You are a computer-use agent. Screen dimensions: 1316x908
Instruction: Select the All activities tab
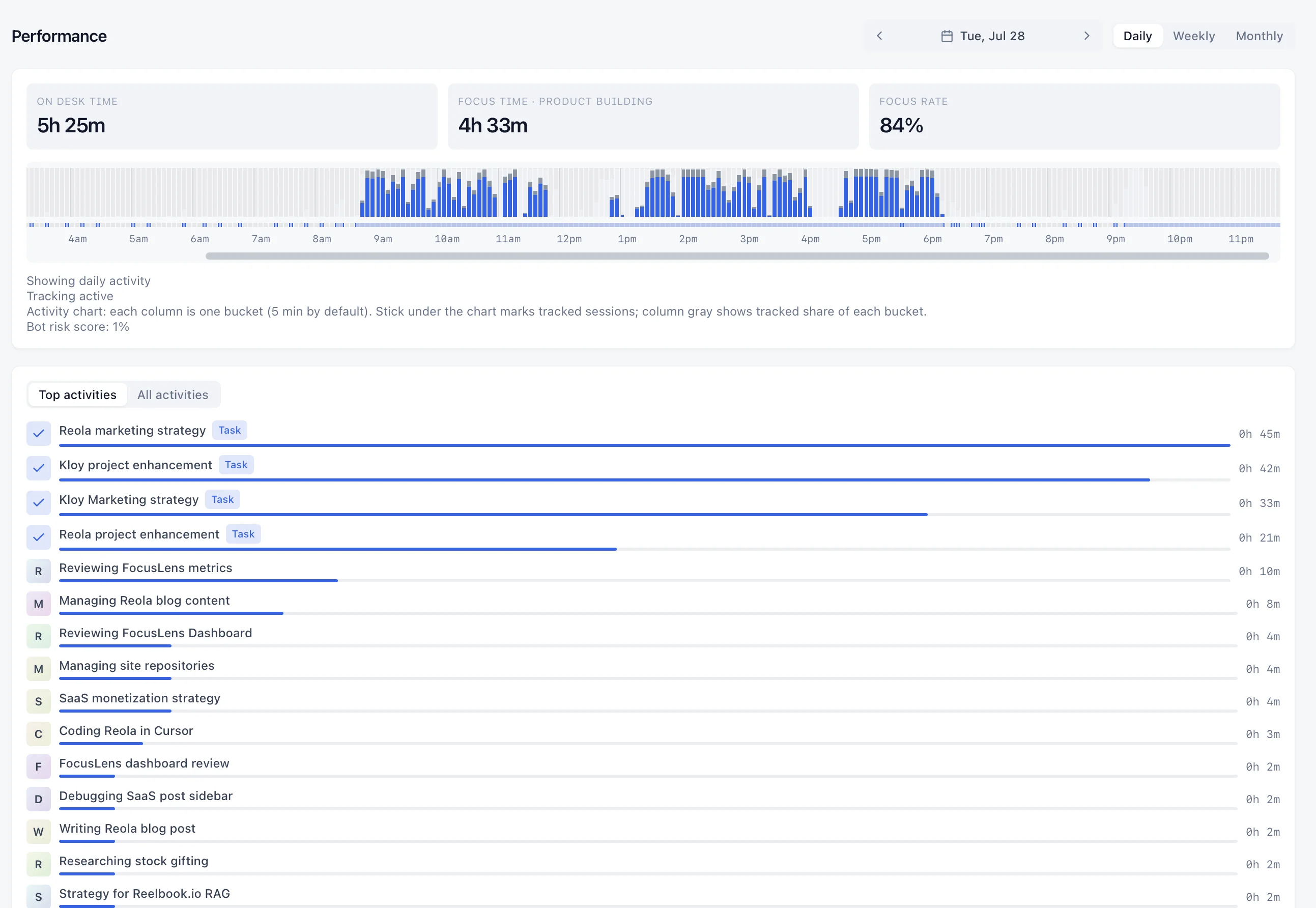coord(173,395)
